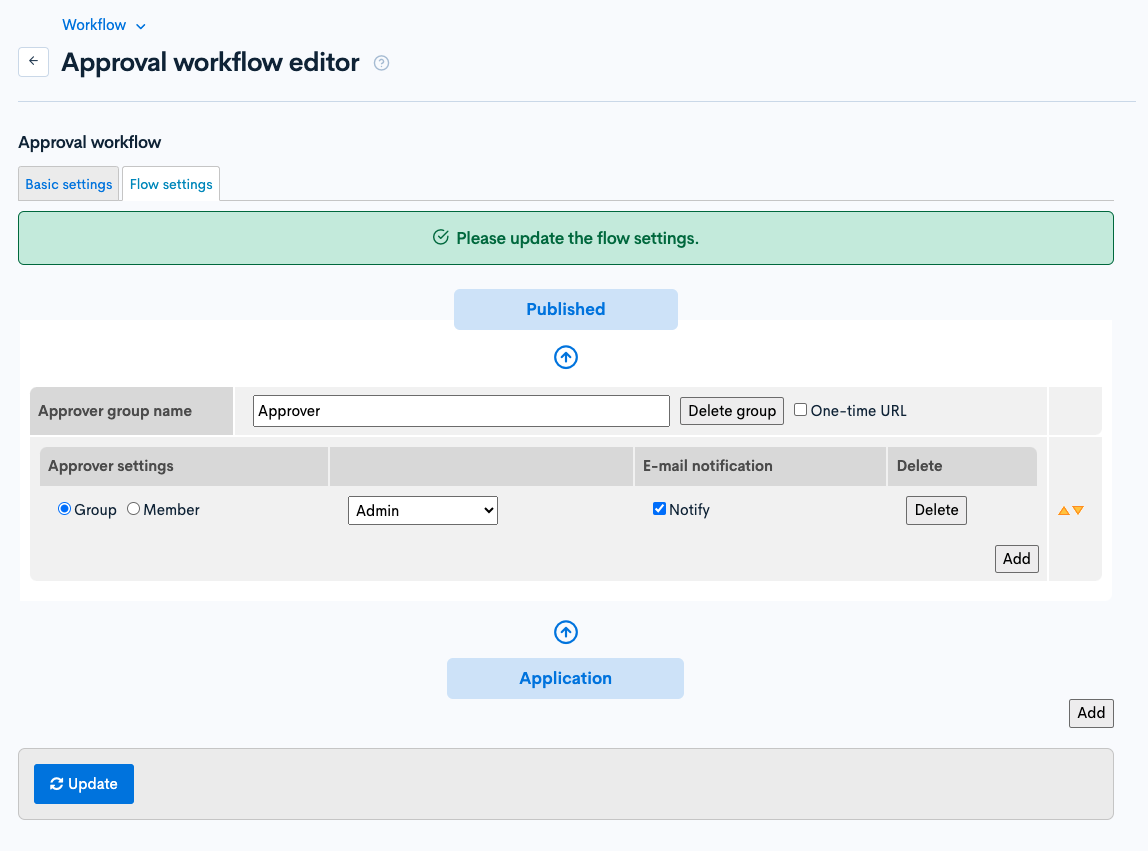1148x851 pixels.
Task: Click the Delete group button
Action: pos(731,410)
